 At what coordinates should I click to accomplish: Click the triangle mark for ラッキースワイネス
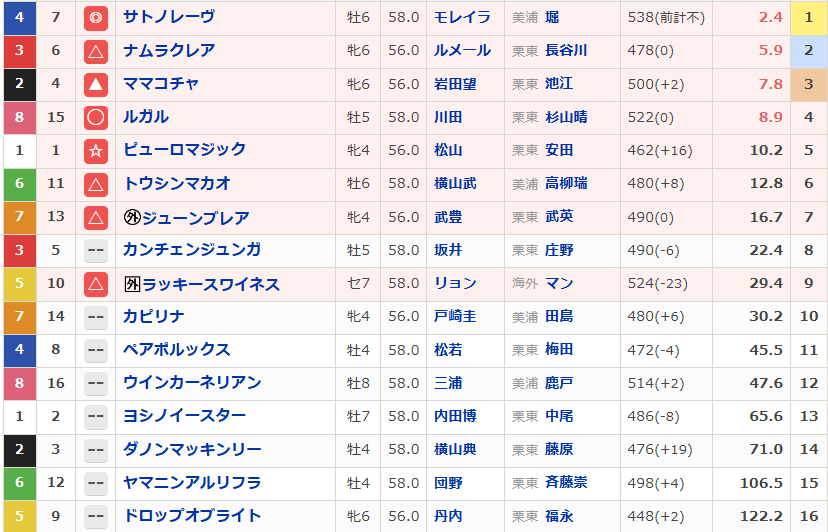pyautogui.click(x=96, y=284)
